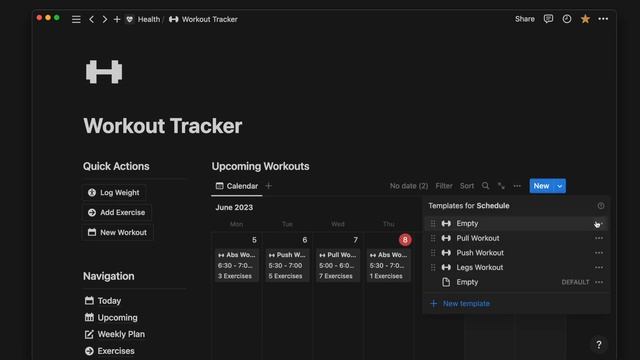Open the Abs workout card on June 8

[x=389, y=265]
